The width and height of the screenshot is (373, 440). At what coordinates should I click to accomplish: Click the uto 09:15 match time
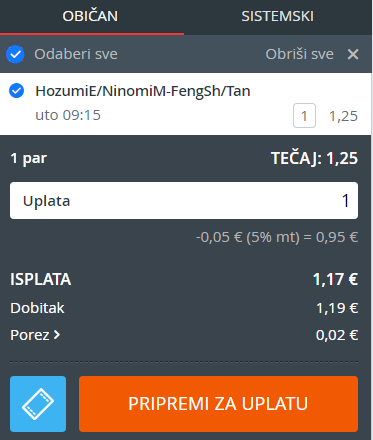tap(68, 115)
